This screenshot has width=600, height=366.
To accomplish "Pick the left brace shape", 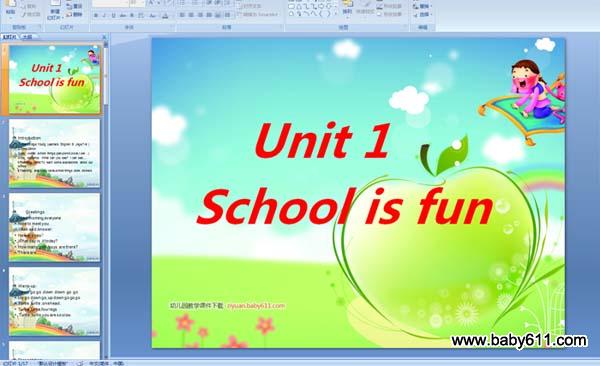I will (x=321, y=14).
